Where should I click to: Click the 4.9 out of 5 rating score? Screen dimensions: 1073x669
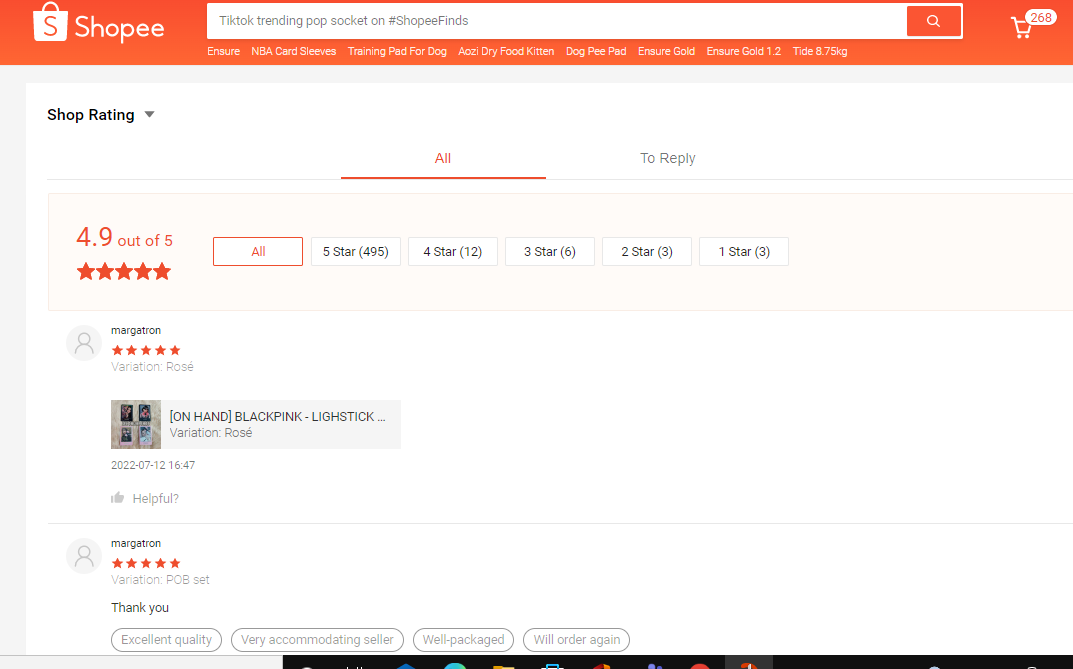[125, 238]
